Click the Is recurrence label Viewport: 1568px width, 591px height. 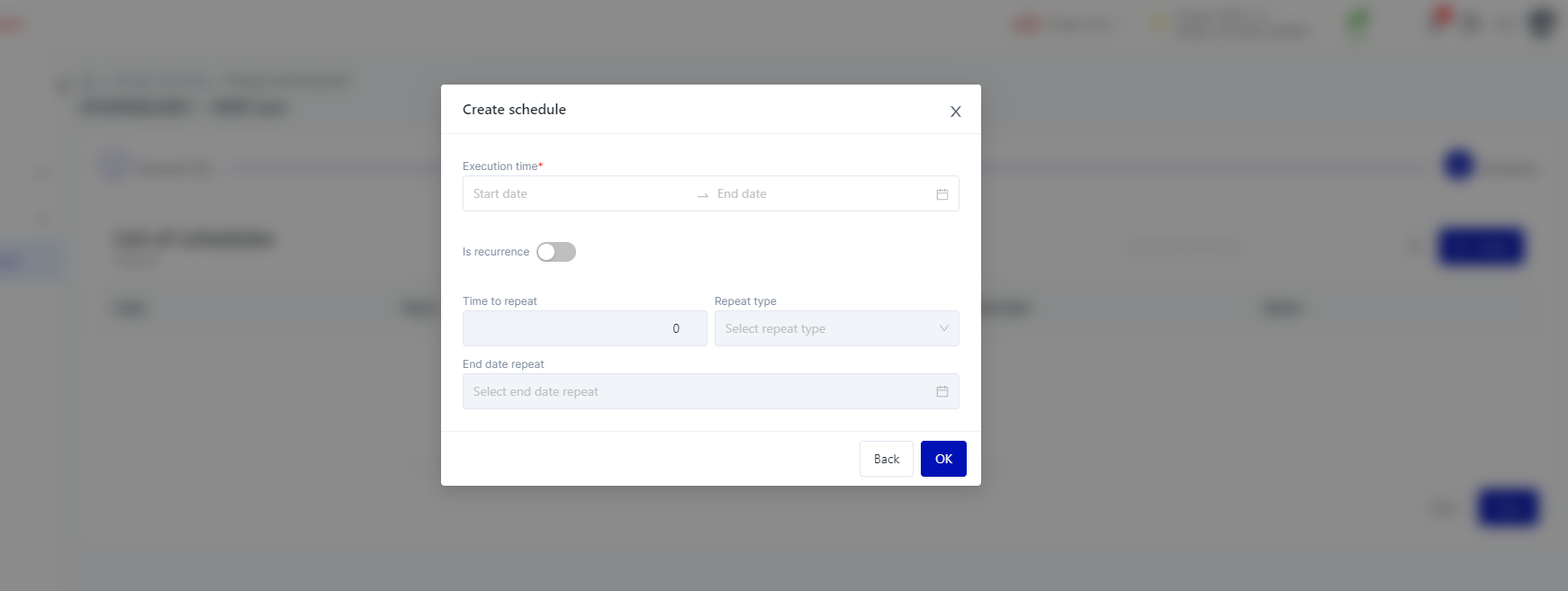pos(495,252)
